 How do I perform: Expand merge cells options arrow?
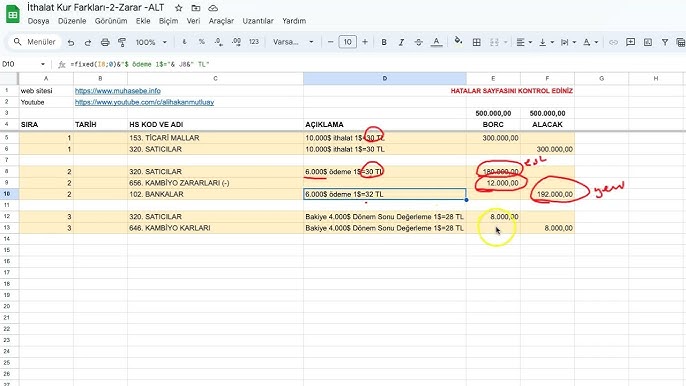coord(505,42)
